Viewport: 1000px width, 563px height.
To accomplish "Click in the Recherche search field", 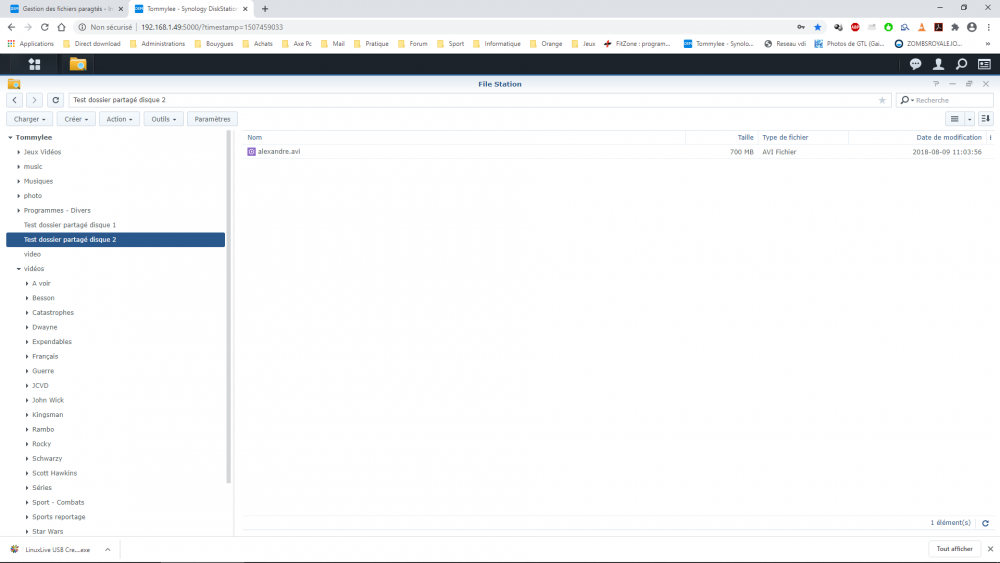I will tap(952, 100).
